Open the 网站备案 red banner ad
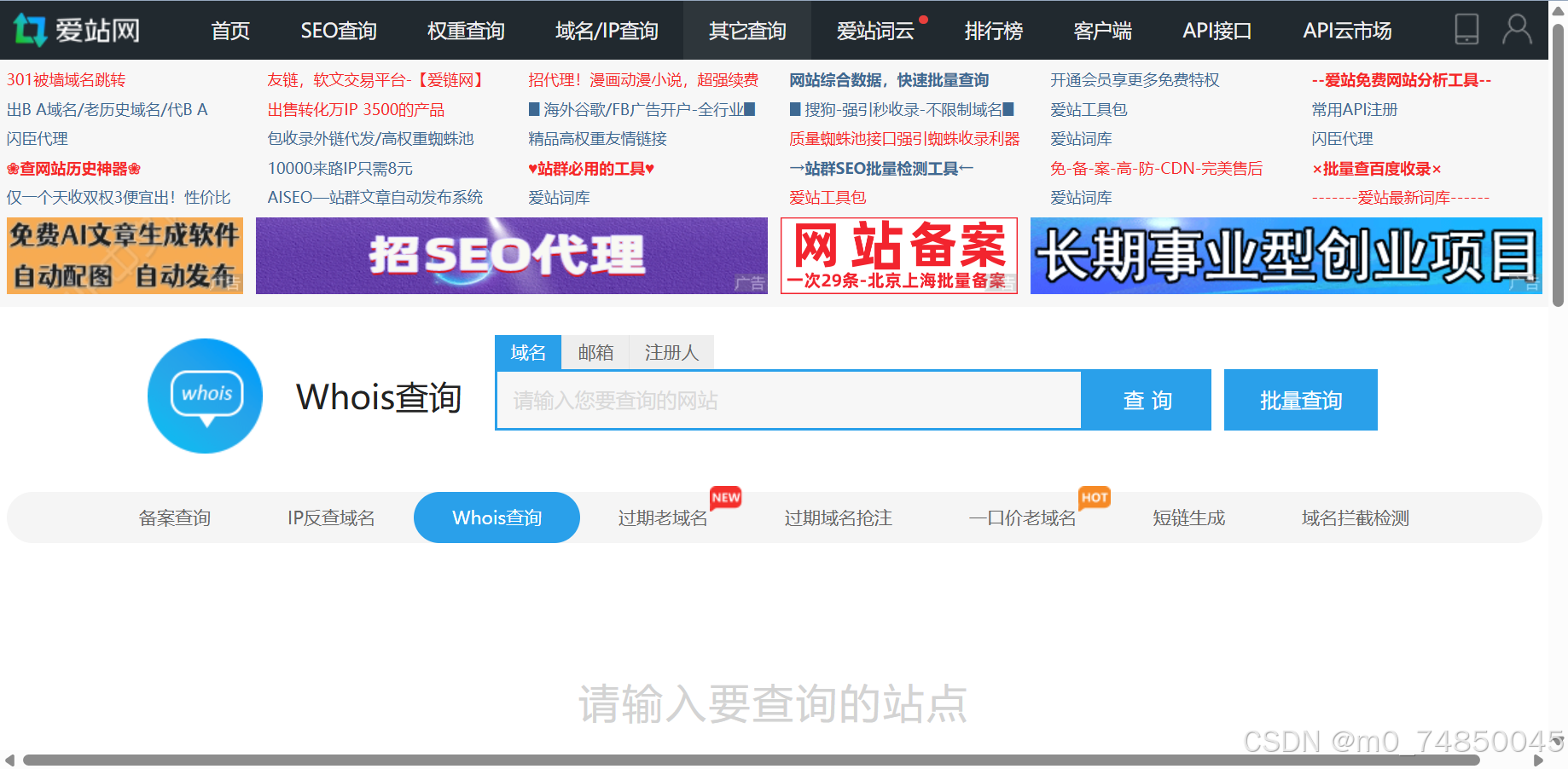 coord(899,256)
